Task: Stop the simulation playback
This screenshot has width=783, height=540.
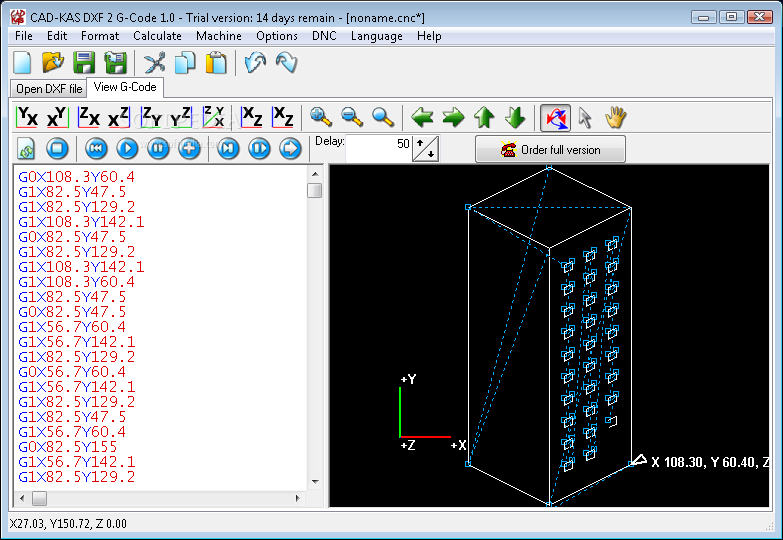Action: tap(57, 148)
